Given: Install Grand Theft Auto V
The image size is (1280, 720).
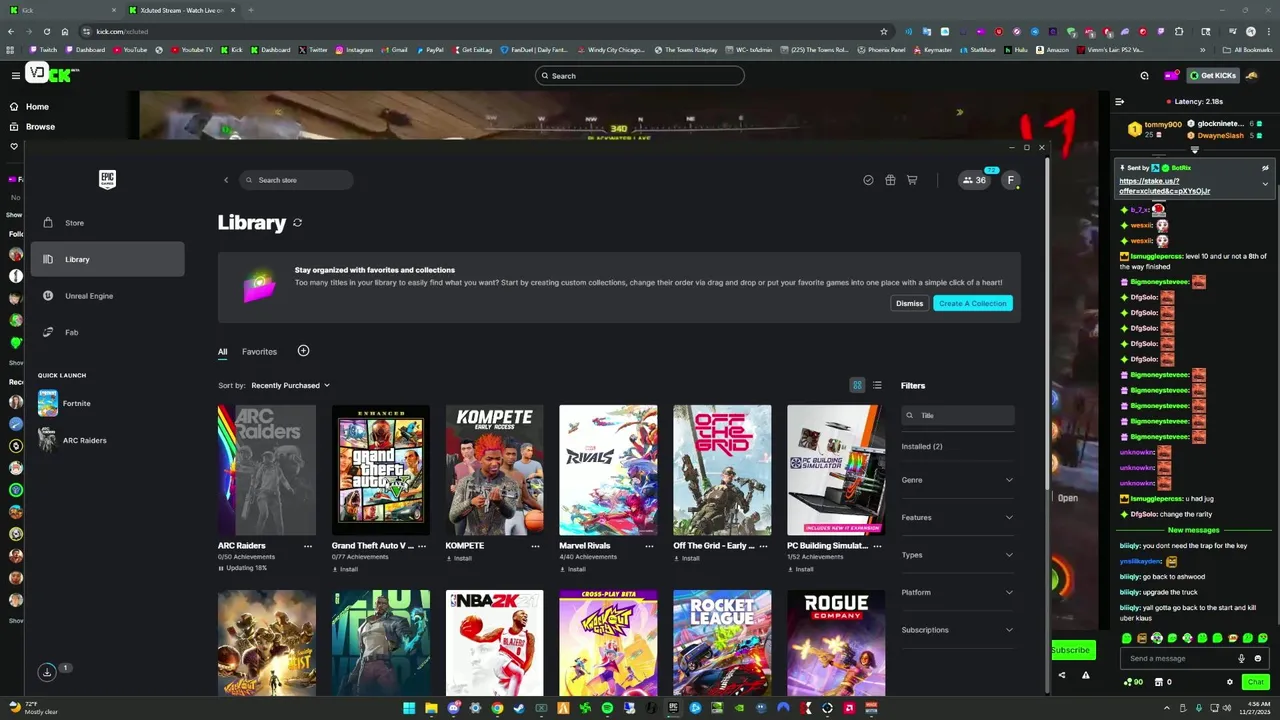Looking at the screenshot, I should pyautogui.click(x=345, y=569).
